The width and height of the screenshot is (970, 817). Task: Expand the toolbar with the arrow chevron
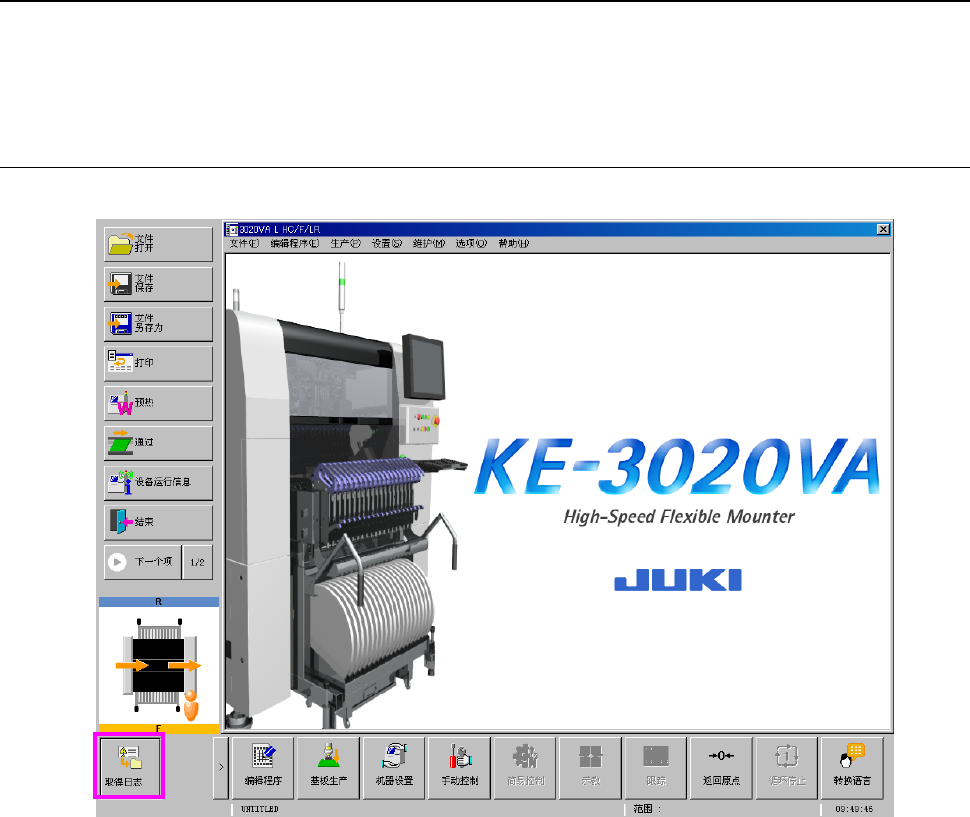(x=221, y=768)
